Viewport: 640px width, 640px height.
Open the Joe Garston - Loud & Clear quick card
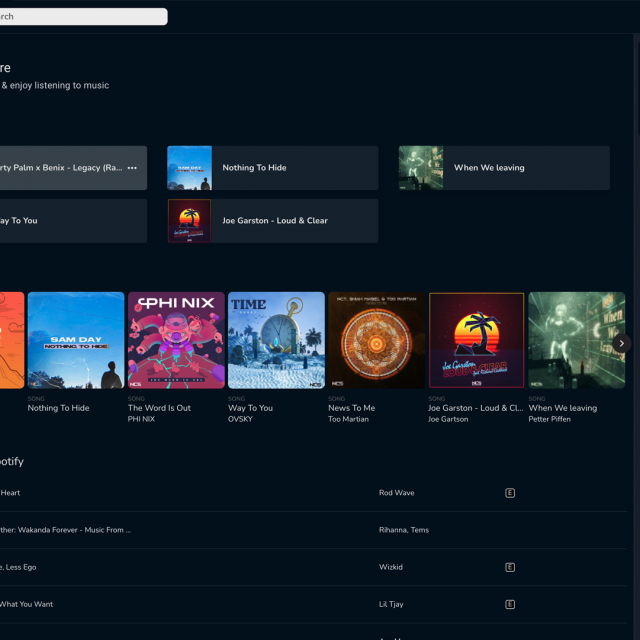point(273,221)
